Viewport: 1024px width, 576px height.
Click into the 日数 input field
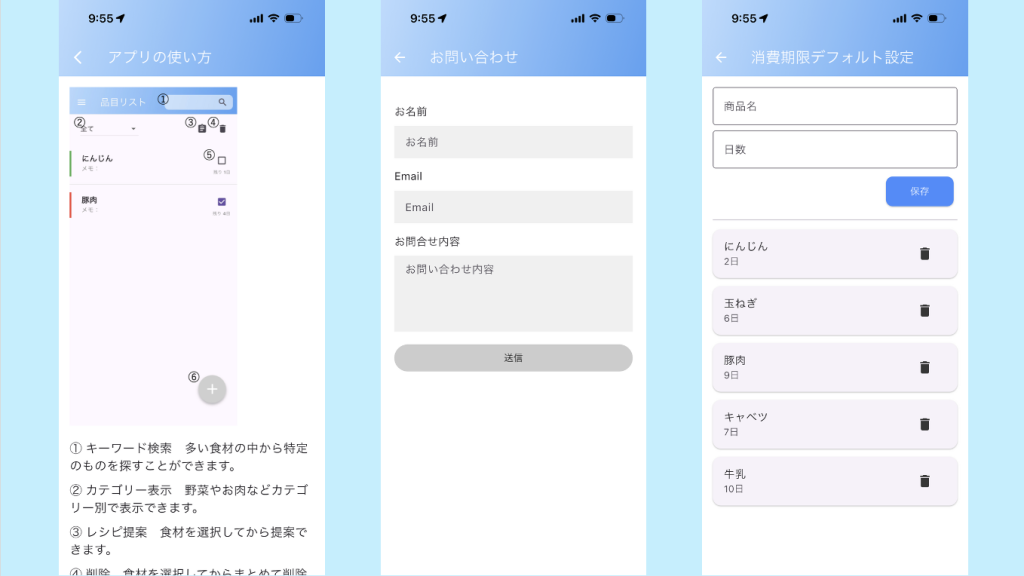pos(834,149)
